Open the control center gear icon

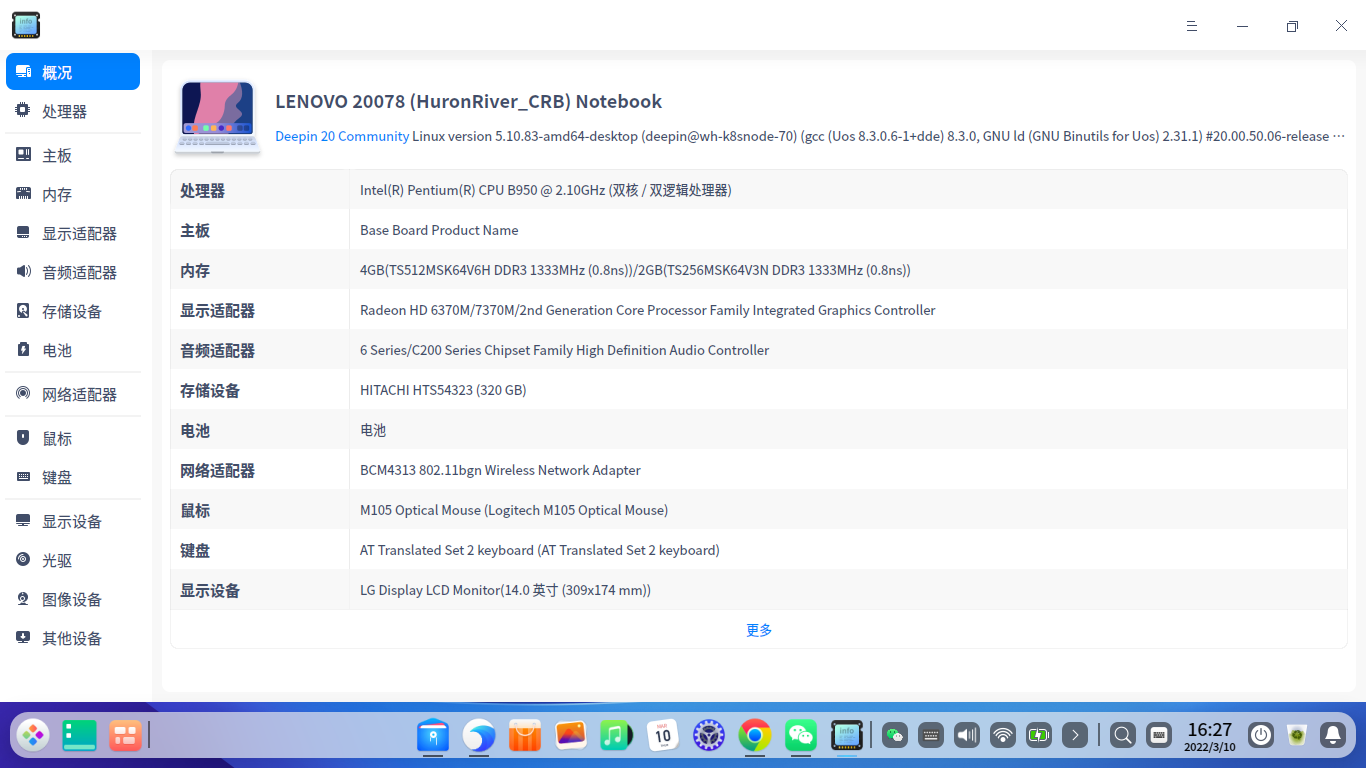(709, 736)
